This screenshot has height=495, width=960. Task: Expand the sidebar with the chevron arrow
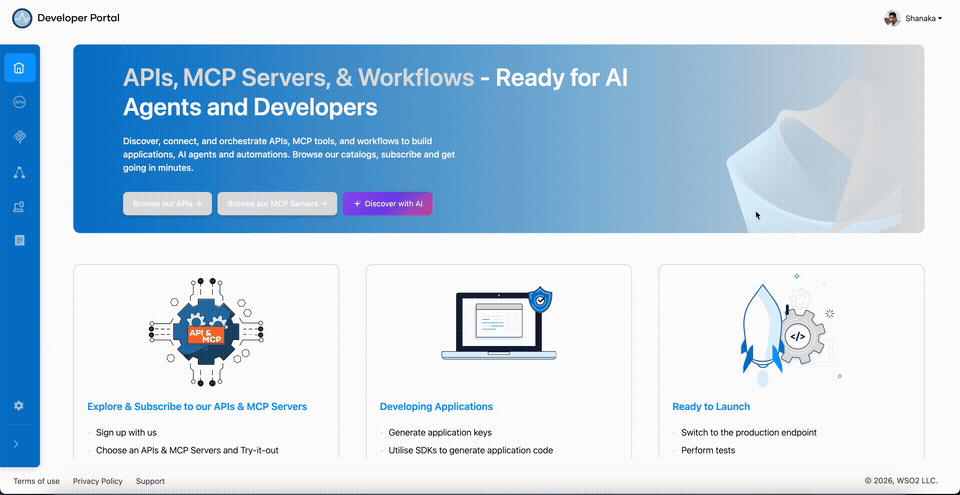tap(17, 444)
